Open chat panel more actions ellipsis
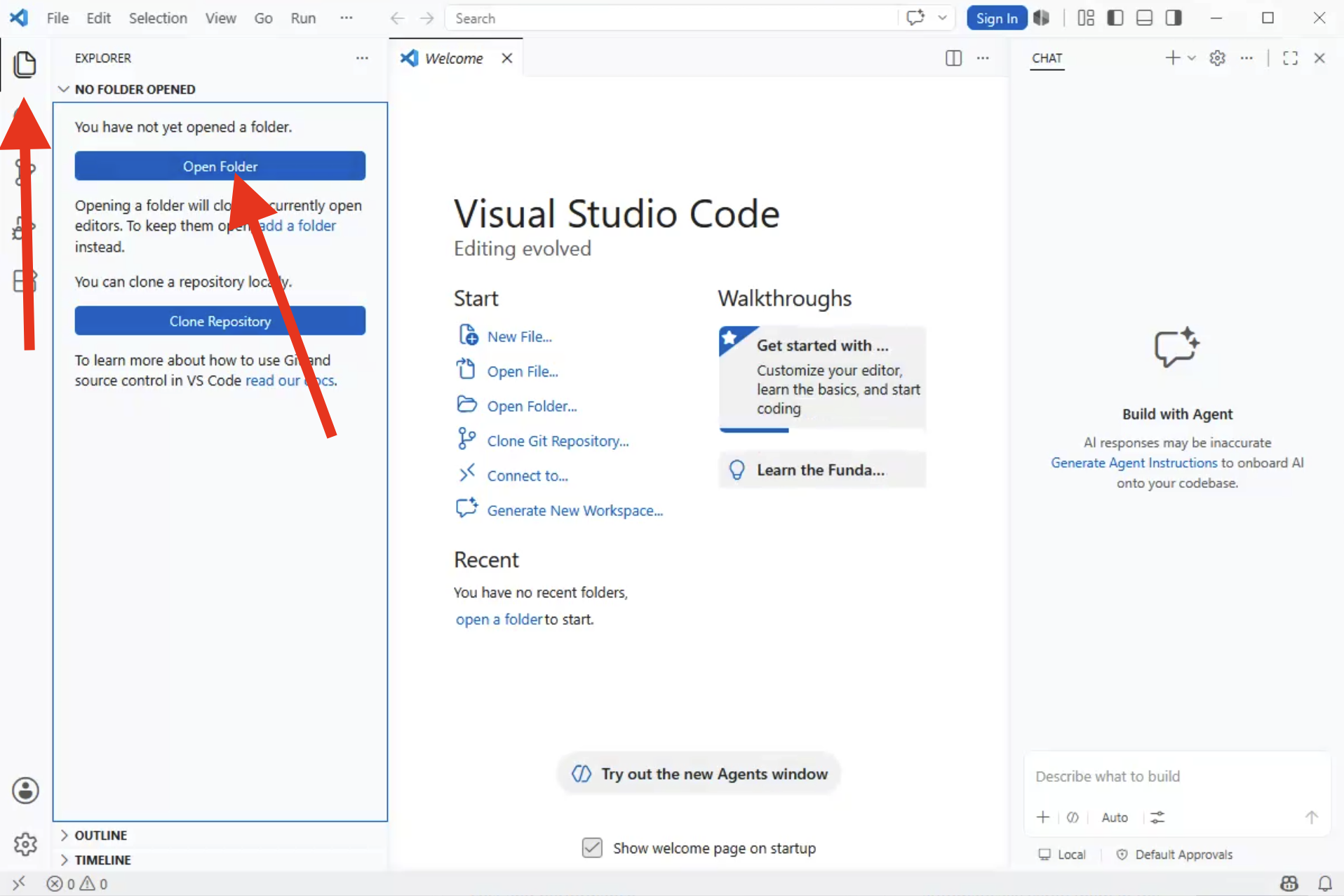 pos(1246,58)
